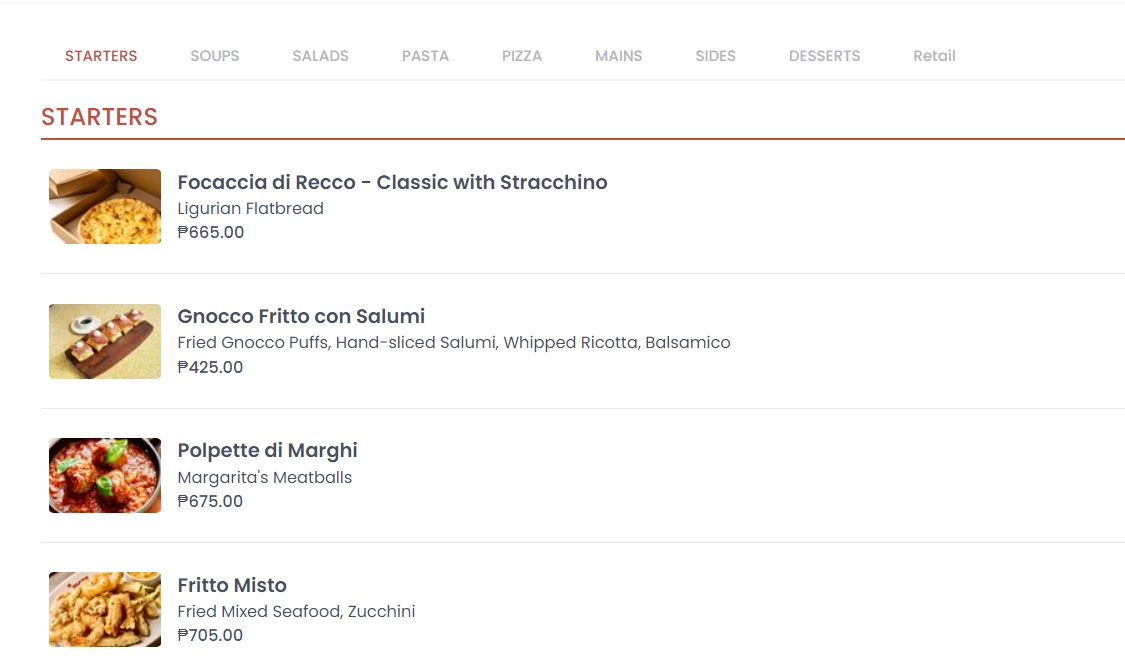The height and width of the screenshot is (666, 1125).
Task: Click the ₱665.00 price of Focaccia
Action: click(211, 233)
